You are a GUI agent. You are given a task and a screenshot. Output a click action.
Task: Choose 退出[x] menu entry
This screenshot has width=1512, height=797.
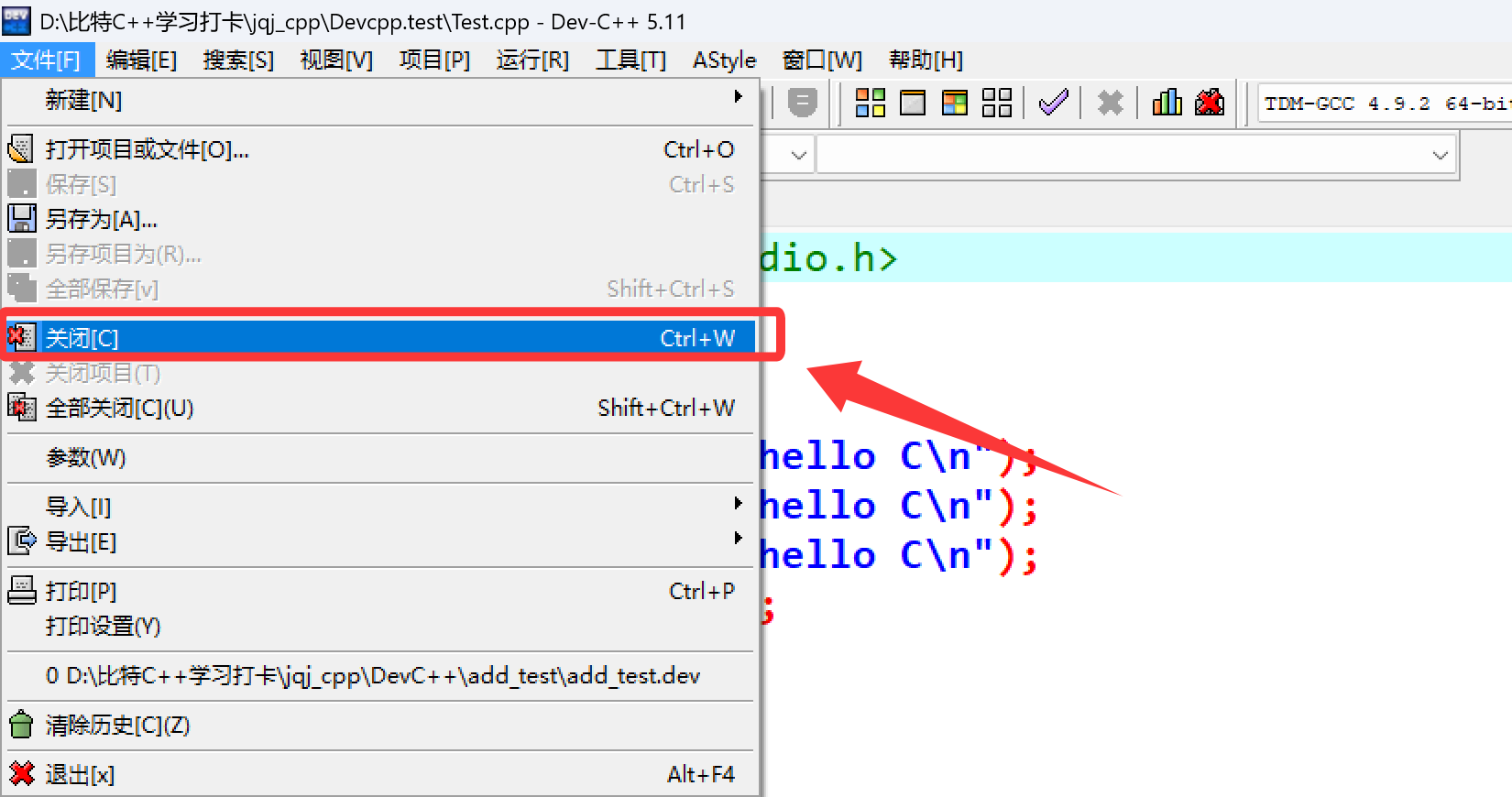tap(380, 775)
